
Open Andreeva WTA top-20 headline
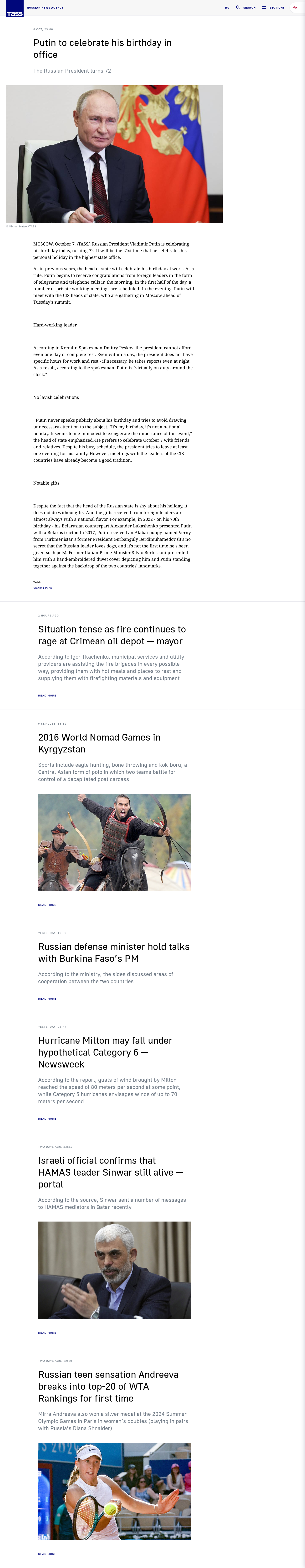(x=108, y=1387)
